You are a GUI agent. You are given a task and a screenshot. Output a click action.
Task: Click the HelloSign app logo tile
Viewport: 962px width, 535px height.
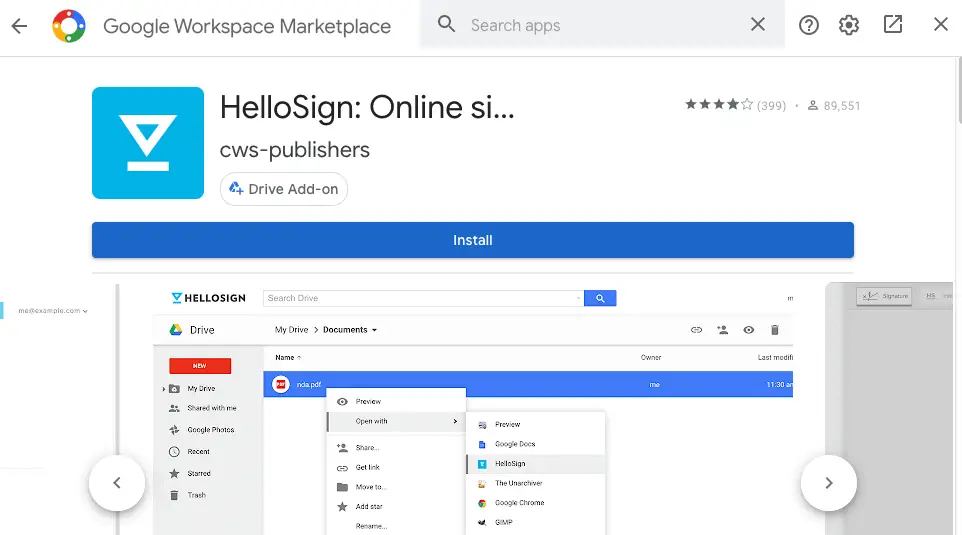(148, 143)
